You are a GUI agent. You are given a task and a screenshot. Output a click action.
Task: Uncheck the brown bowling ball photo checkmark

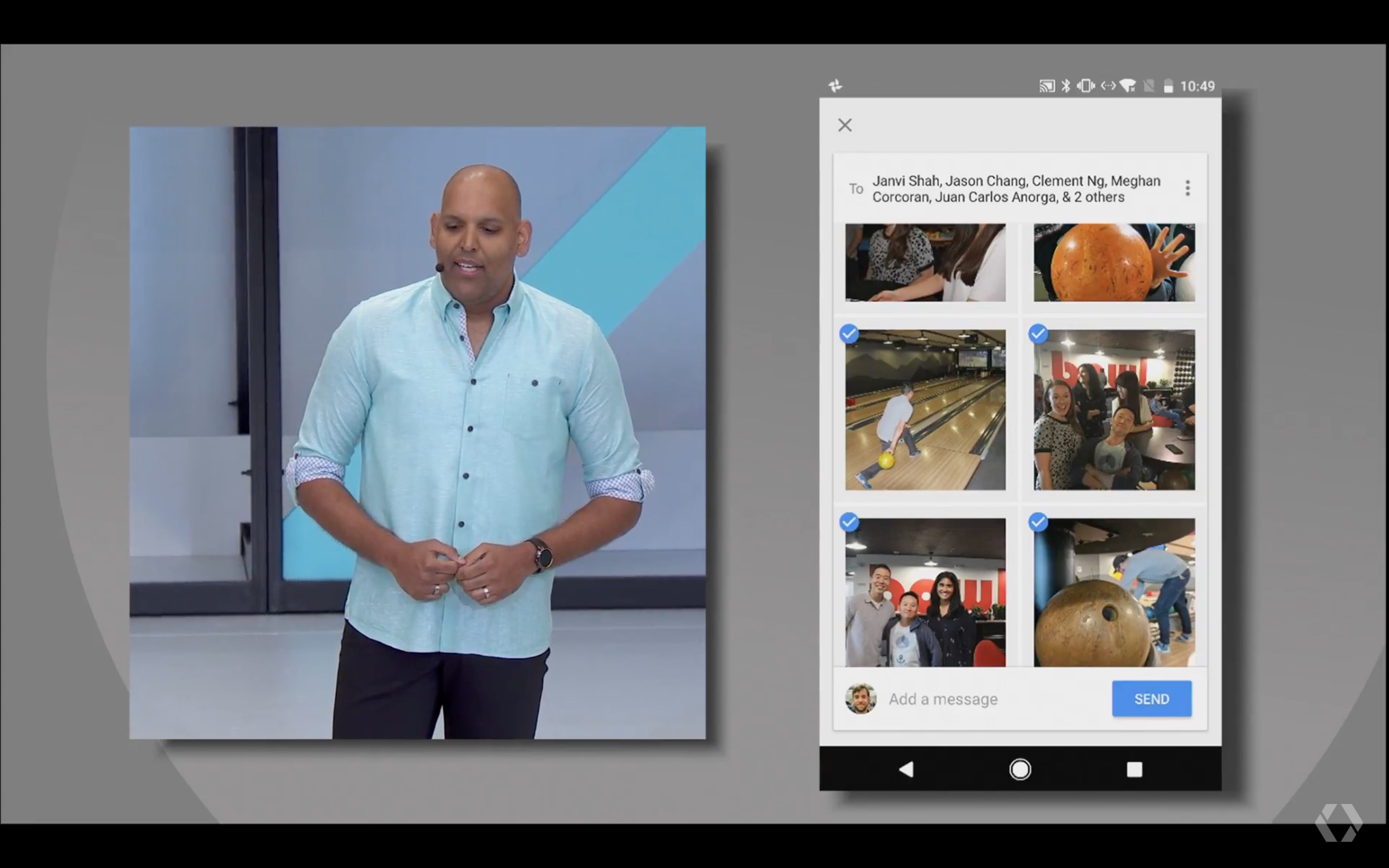click(x=1038, y=522)
